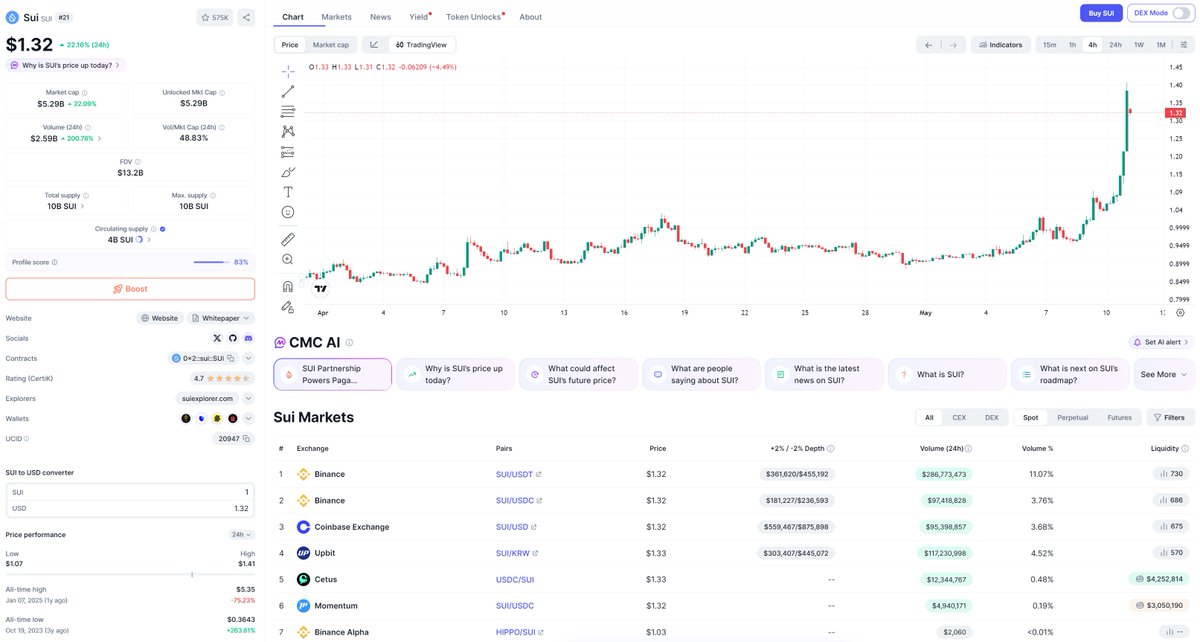Redo chart action with right arrow
This screenshot has width=1200, height=642.
(x=954, y=45)
